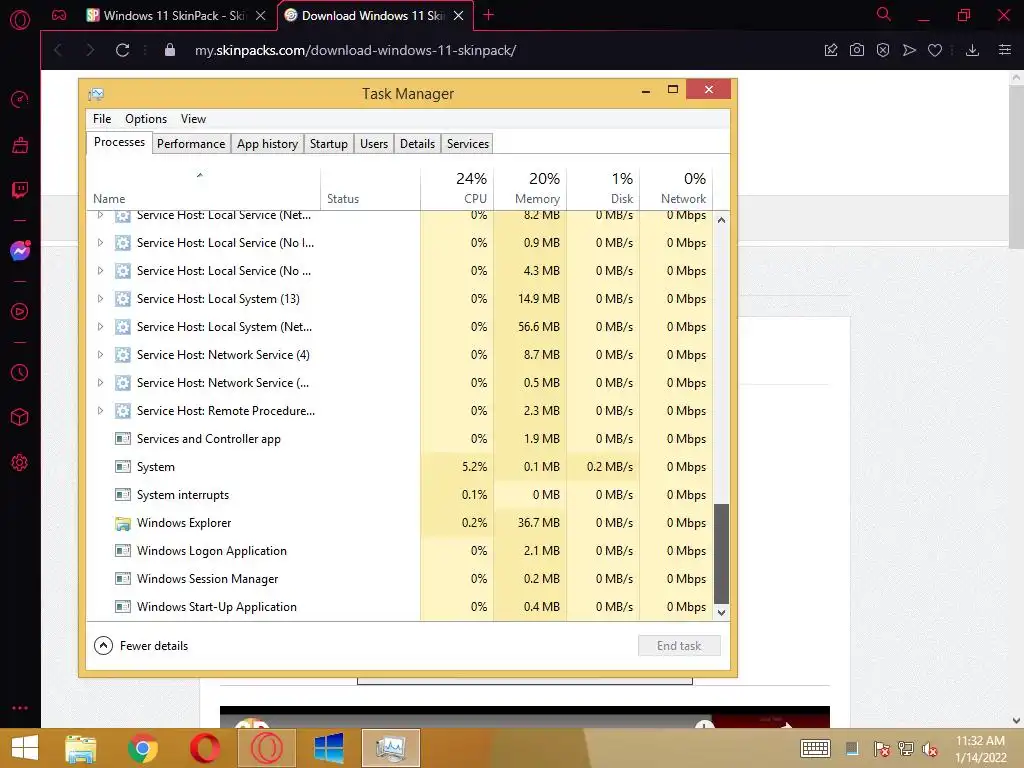Launch Google Chrome from the taskbar
This screenshot has width=1024, height=768.
(x=143, y=748)
